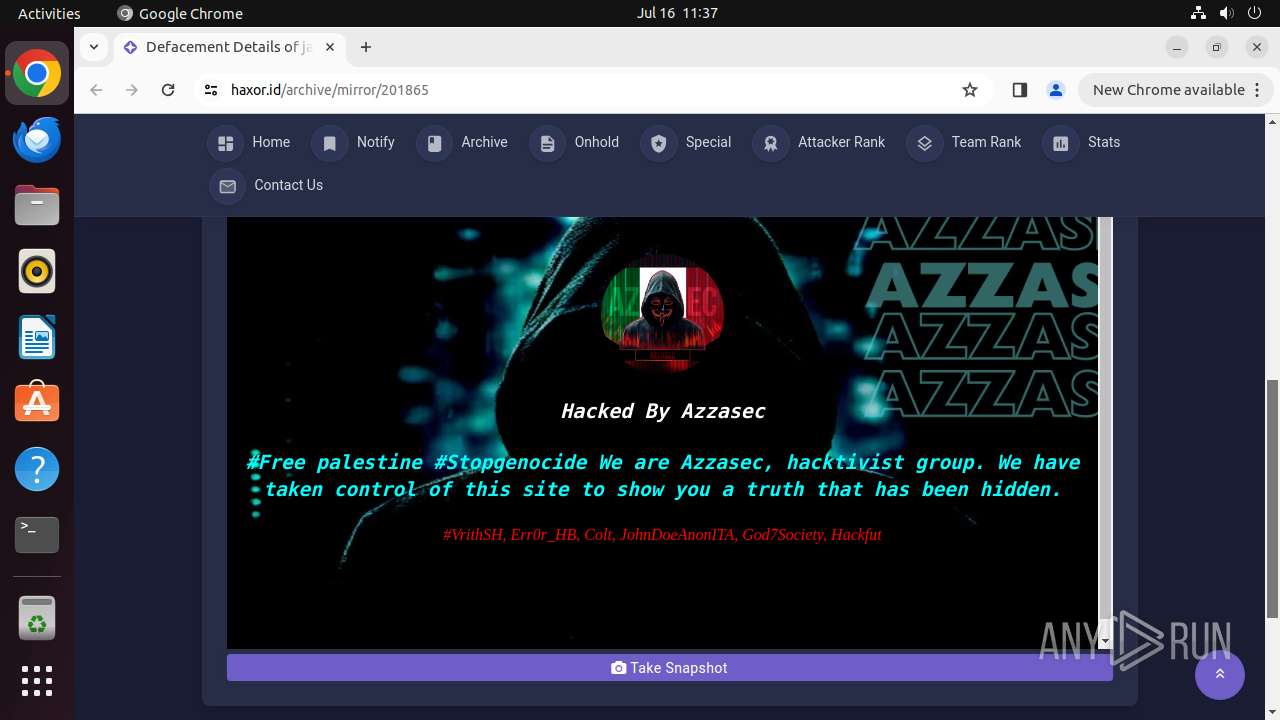Click the Take Snapshot button

pos(669,668)
